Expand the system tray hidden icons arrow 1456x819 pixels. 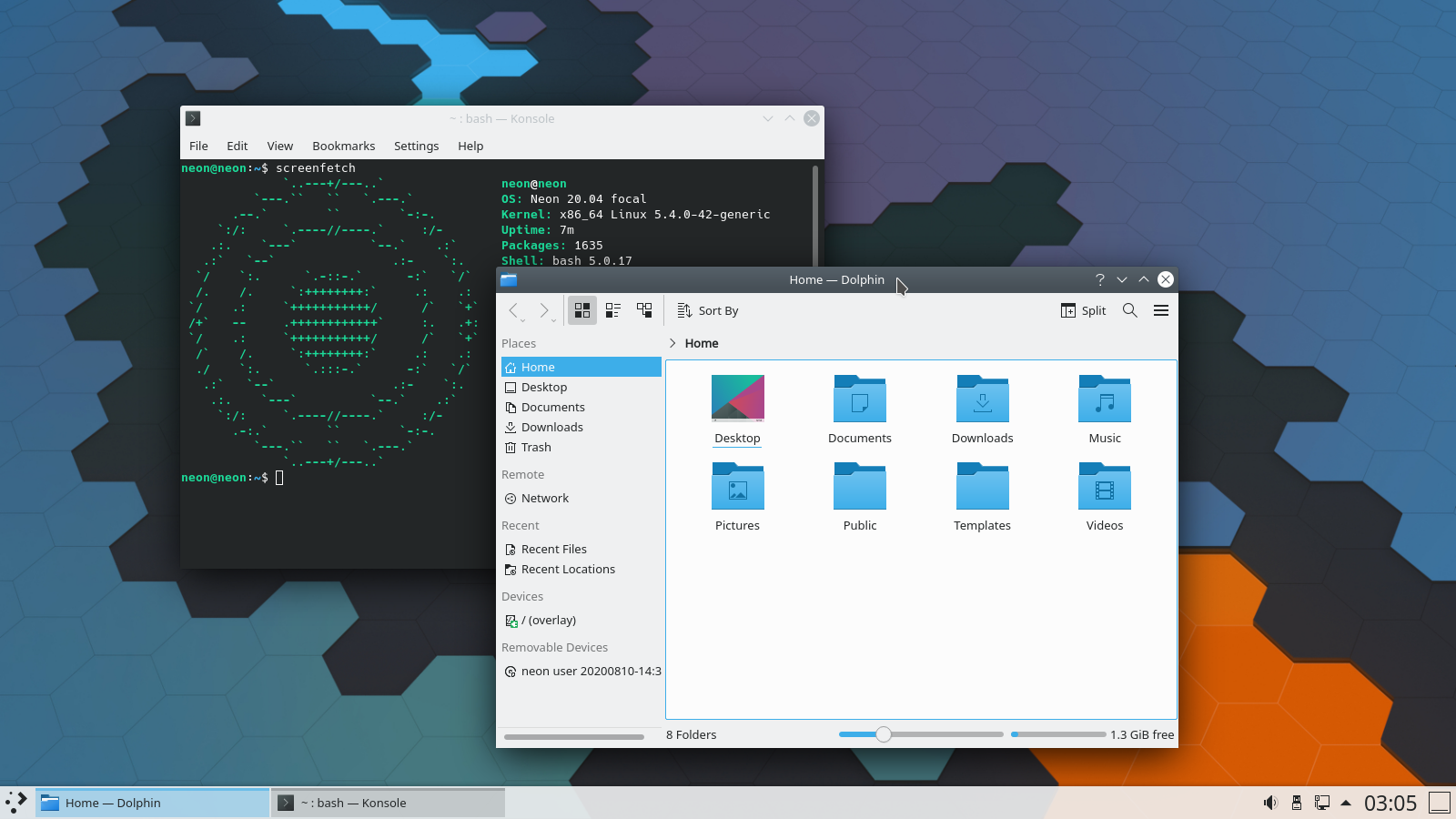(1344, 803)
